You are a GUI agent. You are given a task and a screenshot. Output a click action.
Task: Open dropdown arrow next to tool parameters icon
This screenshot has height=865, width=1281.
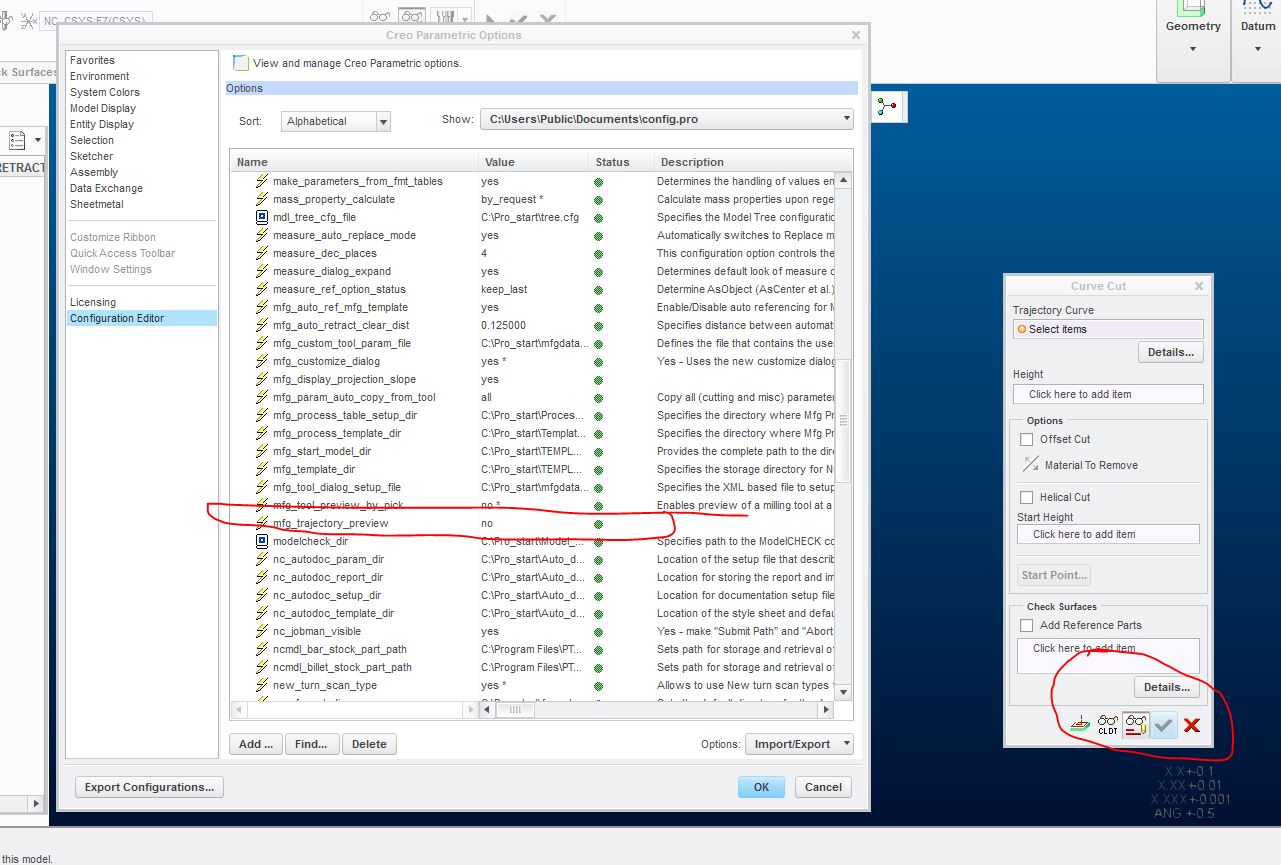466,17
